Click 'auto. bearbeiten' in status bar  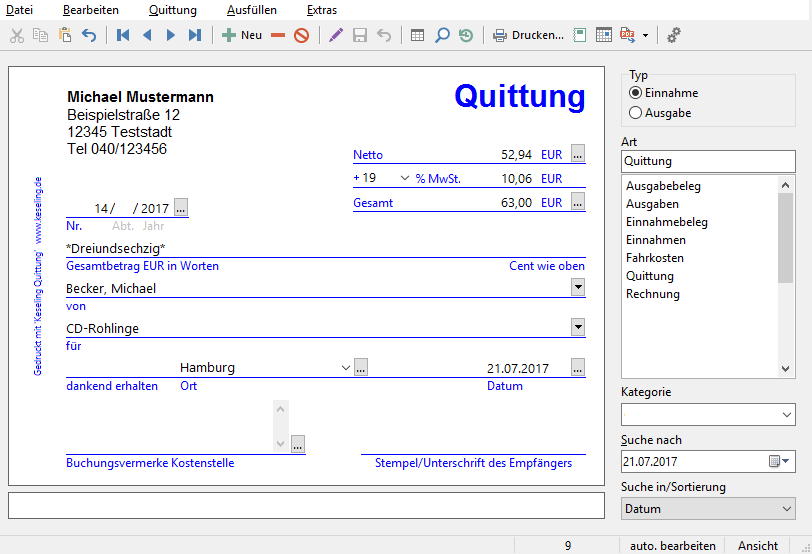pos(673,546)
